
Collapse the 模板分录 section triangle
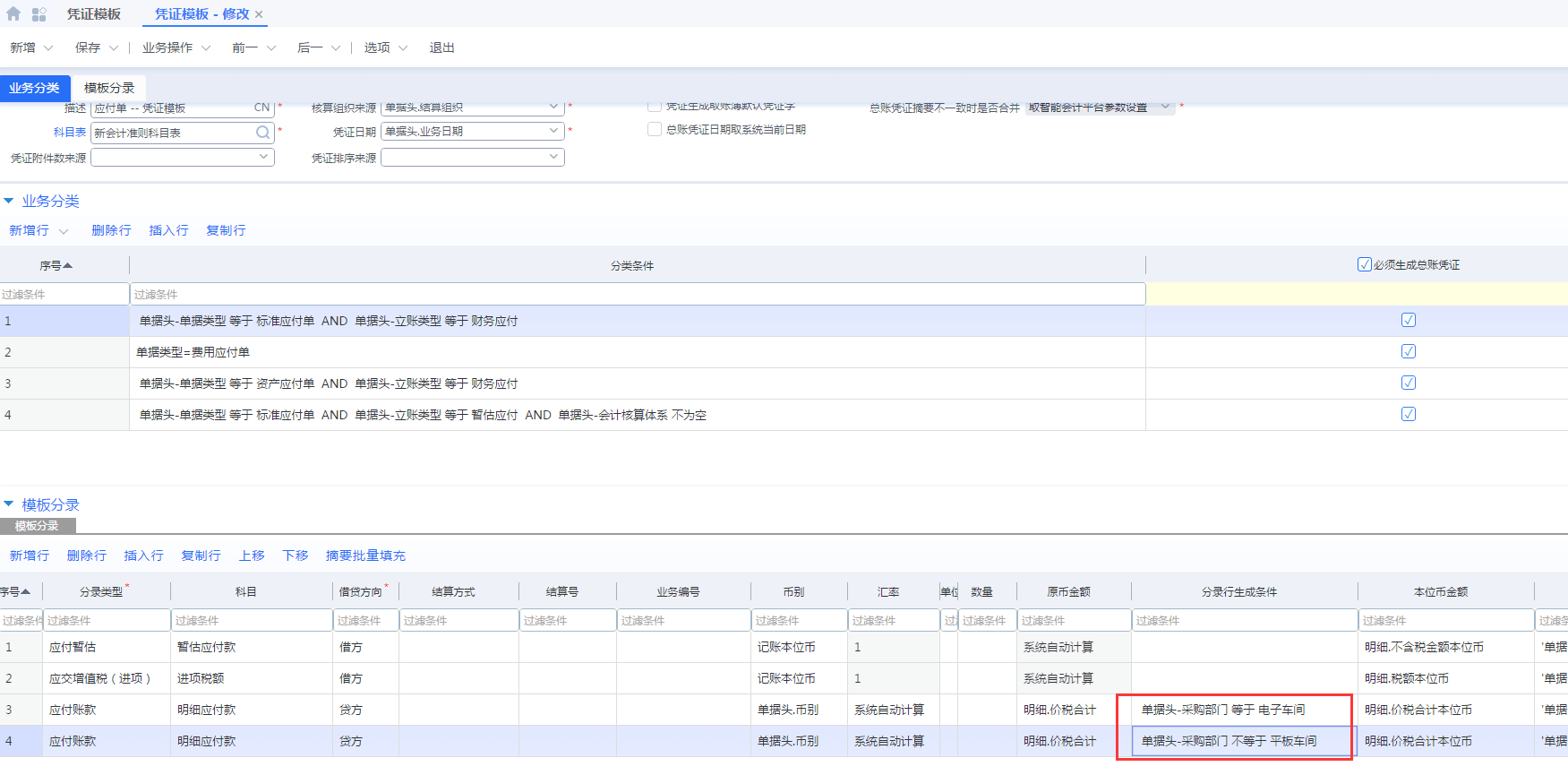coord(9,504)
